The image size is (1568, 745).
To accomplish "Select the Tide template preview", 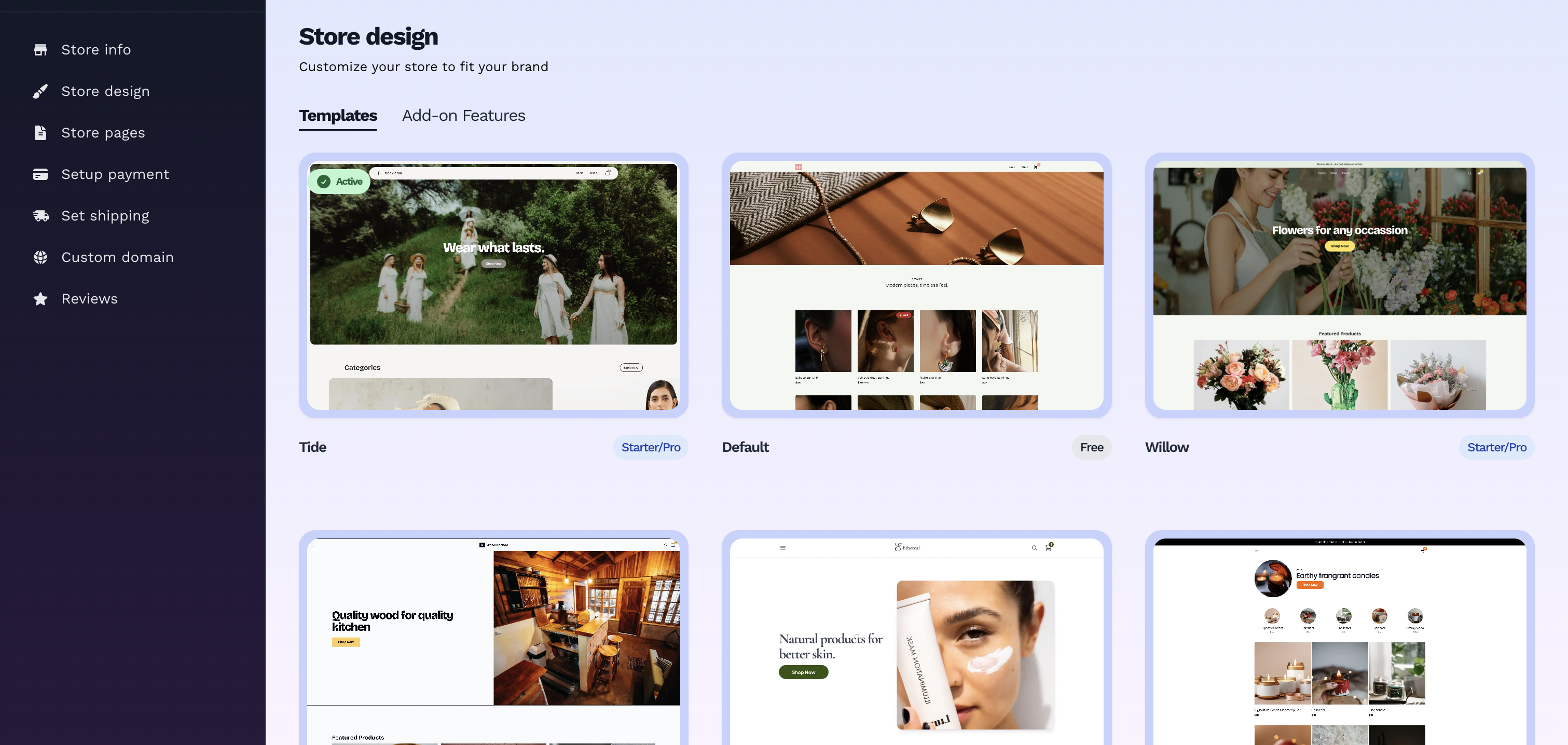I will tap(493, 285).
